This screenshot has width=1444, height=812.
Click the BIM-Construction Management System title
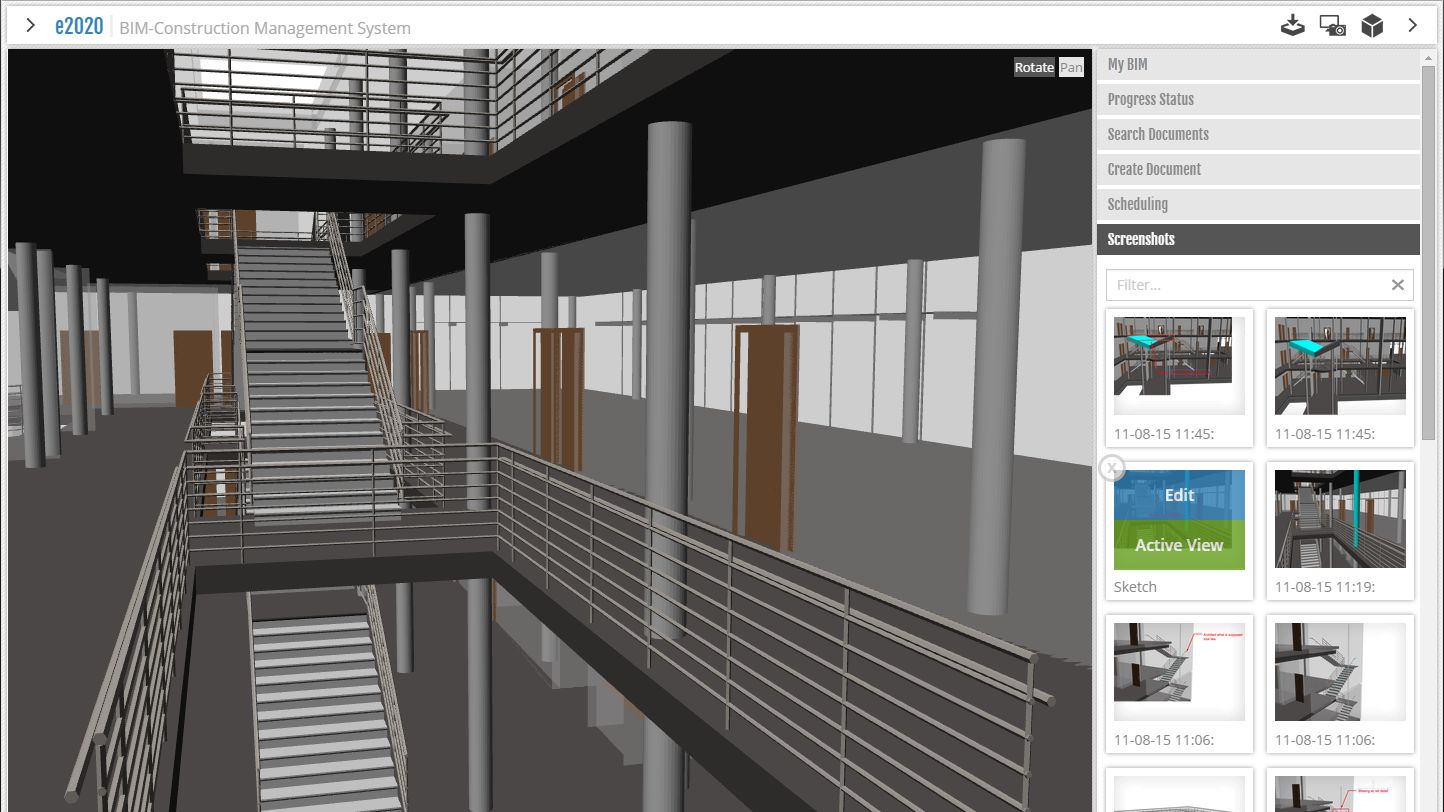(265, 28)
